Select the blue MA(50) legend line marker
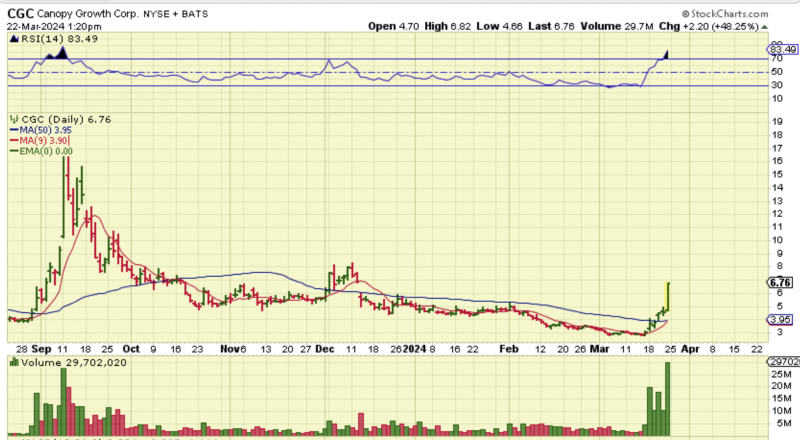Screen dimensions: 800x440 click(x=12, y=129)
